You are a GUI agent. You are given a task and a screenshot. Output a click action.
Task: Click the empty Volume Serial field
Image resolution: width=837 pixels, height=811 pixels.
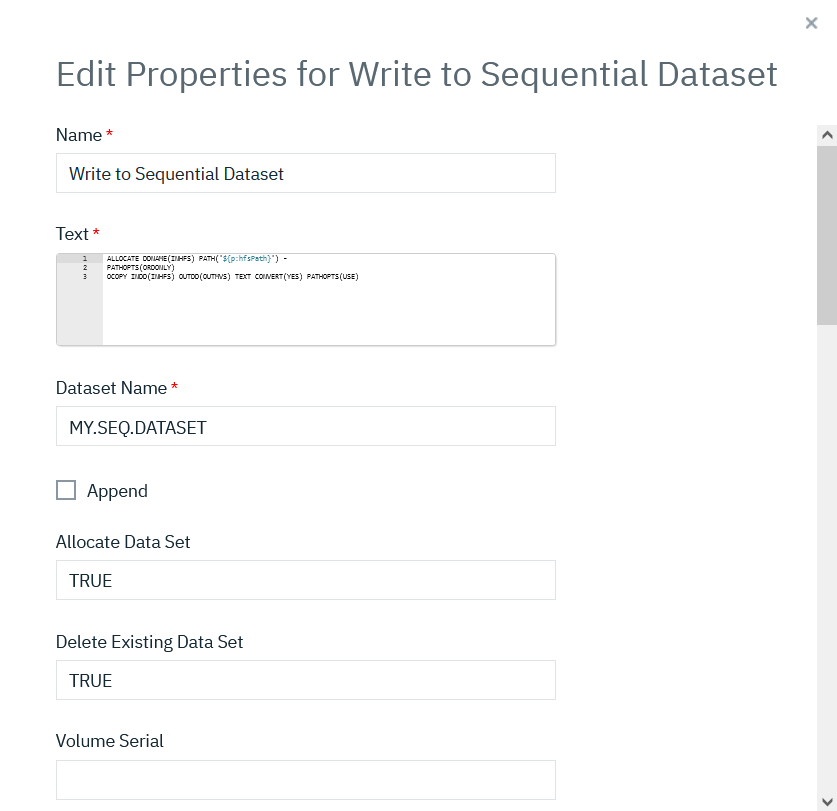click(x=305, y=780)
